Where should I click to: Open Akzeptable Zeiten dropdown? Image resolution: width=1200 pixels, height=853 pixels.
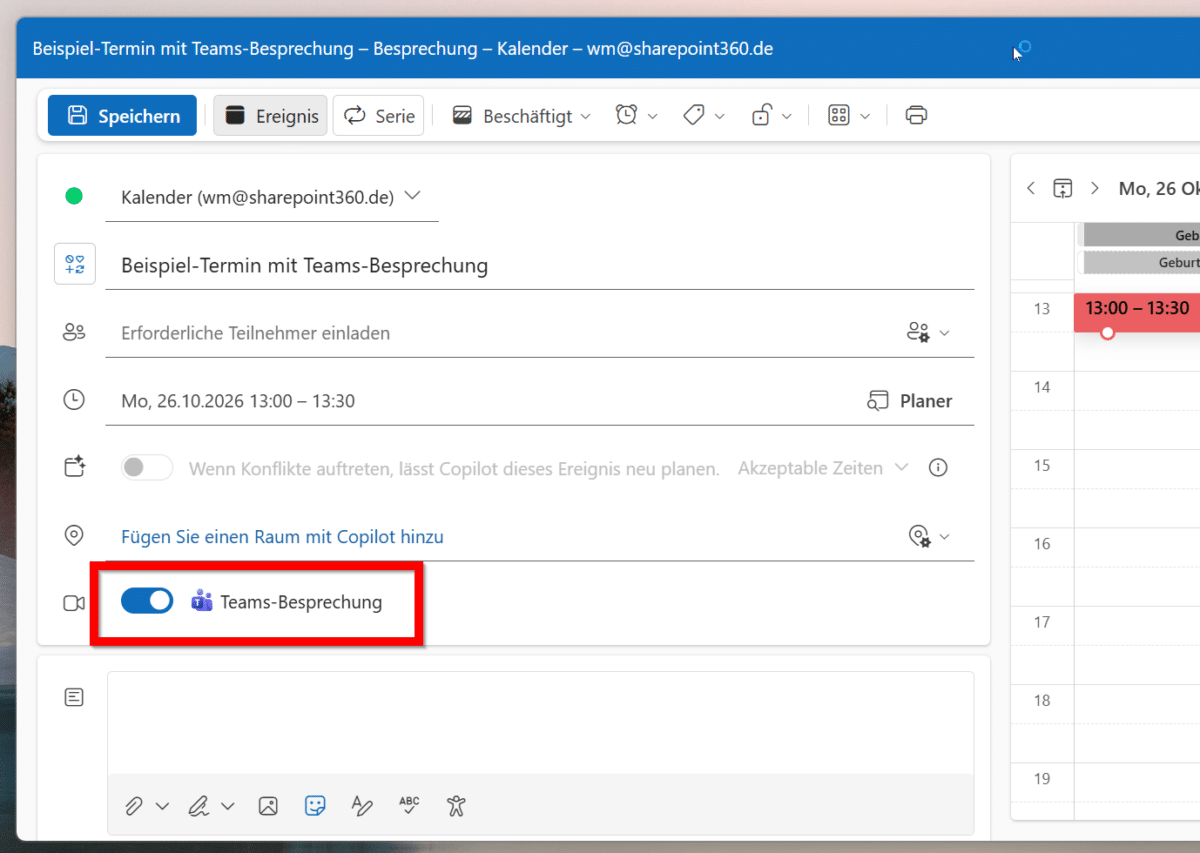pos(823,468)
